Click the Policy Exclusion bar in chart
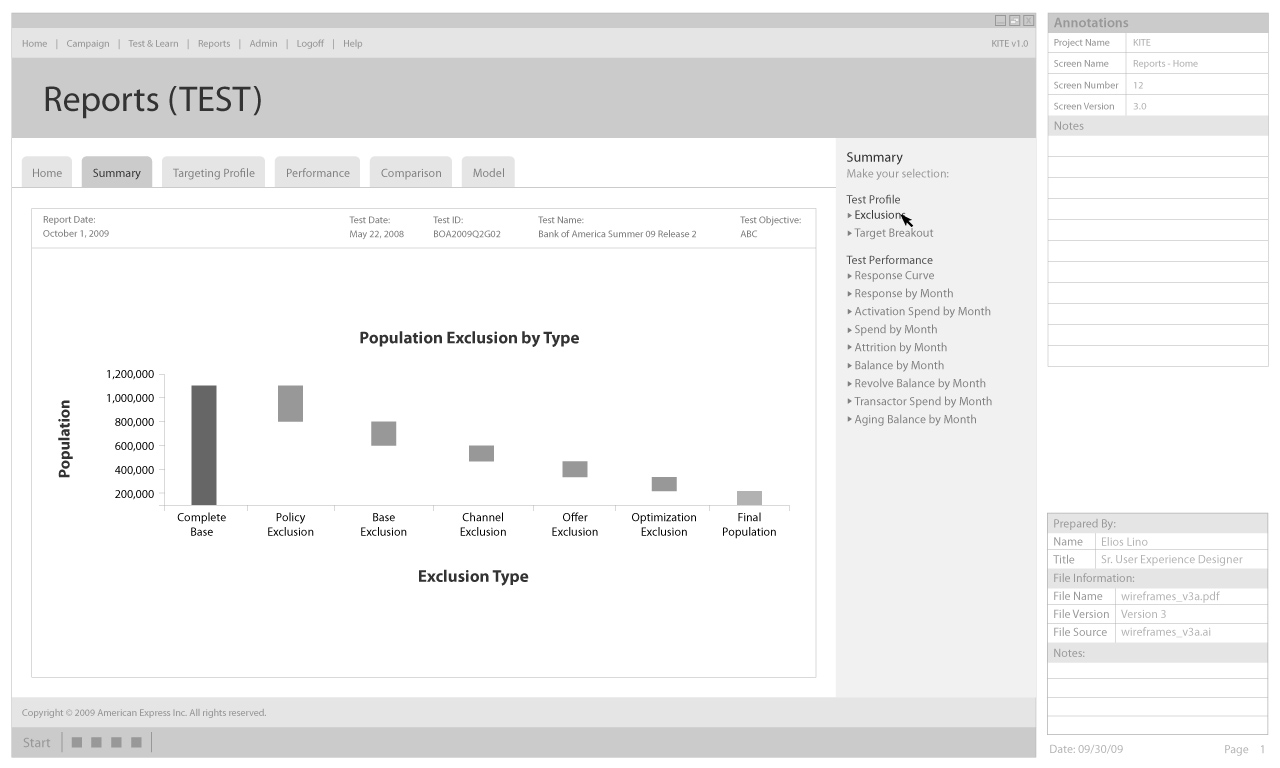 290,403
